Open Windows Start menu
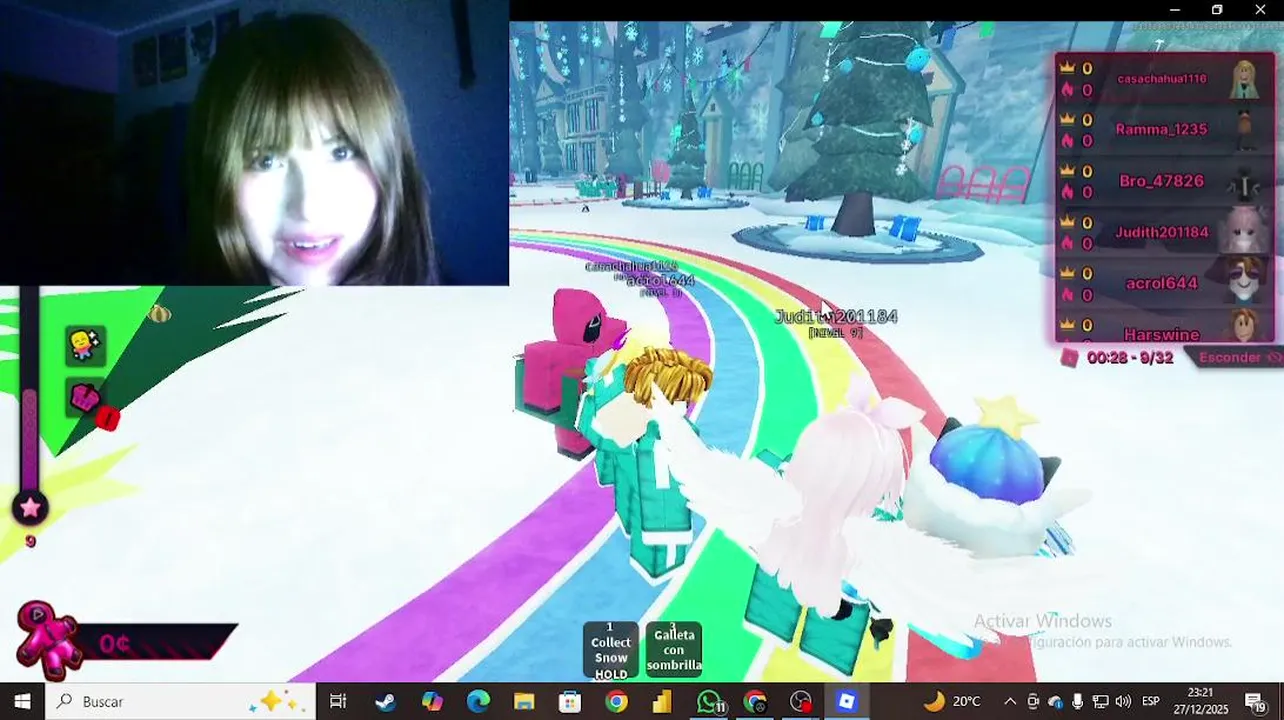Image resolution: width=1284 pixels, height=720 pixels. 22,701
